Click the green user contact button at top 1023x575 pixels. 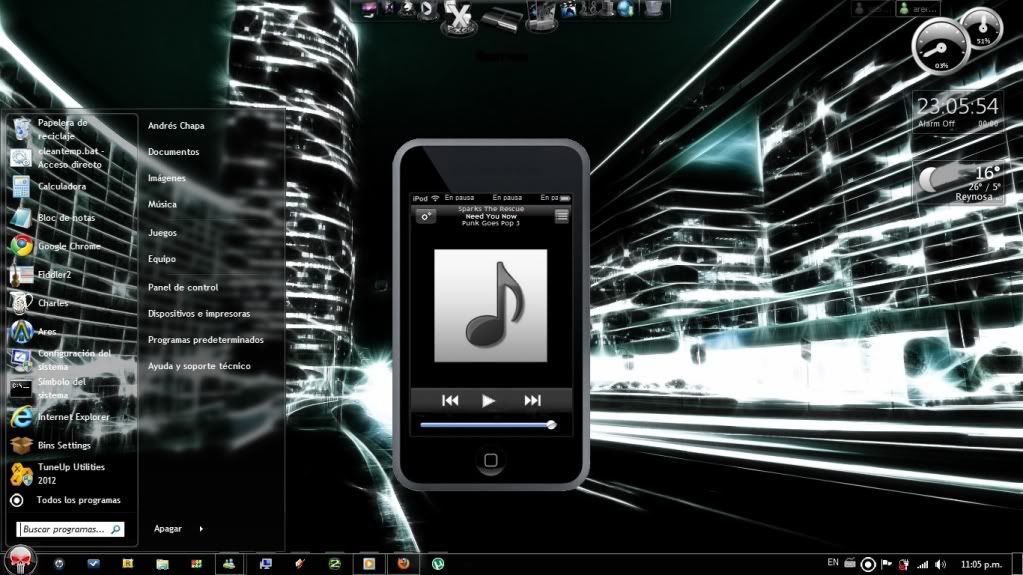click(x=918, y=9)
